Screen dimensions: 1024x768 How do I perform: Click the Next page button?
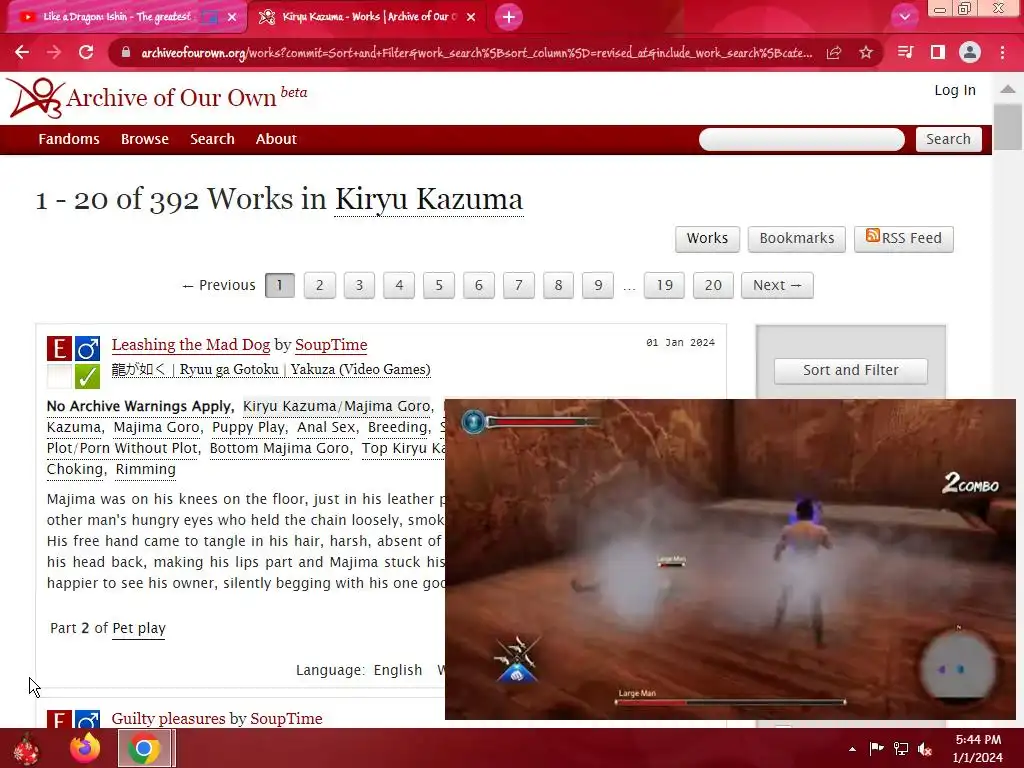777,285
